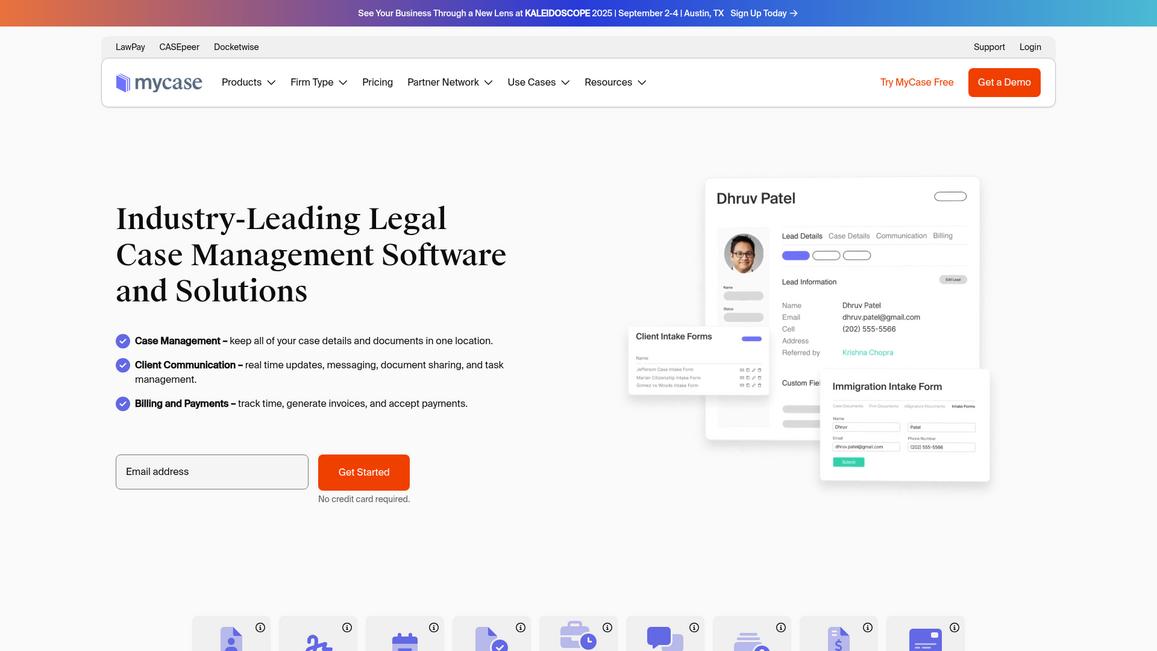Screen dimensions: 1157x651
Task: Click the dhruv.patel@gmail.com email value
Action: 881,317
